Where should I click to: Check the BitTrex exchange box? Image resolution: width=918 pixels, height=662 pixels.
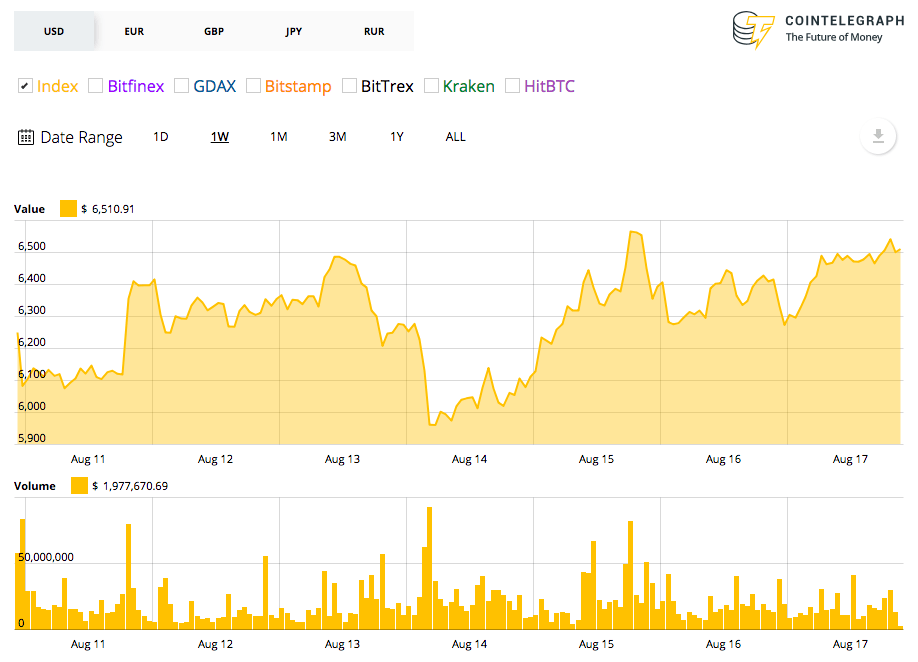pos(349,86)
